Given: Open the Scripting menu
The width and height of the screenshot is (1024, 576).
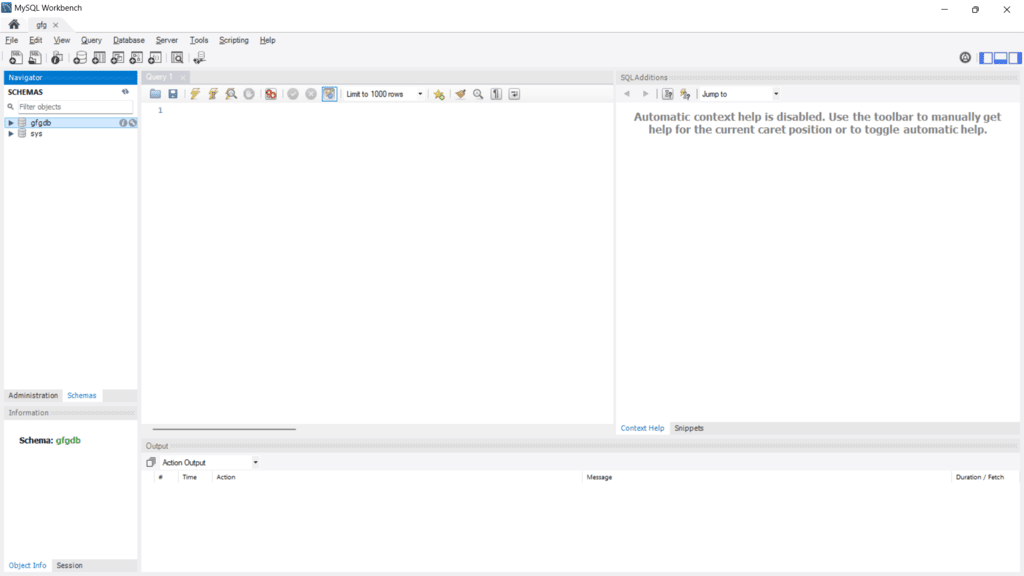Looking at the screenshot, I should point(234,40).
